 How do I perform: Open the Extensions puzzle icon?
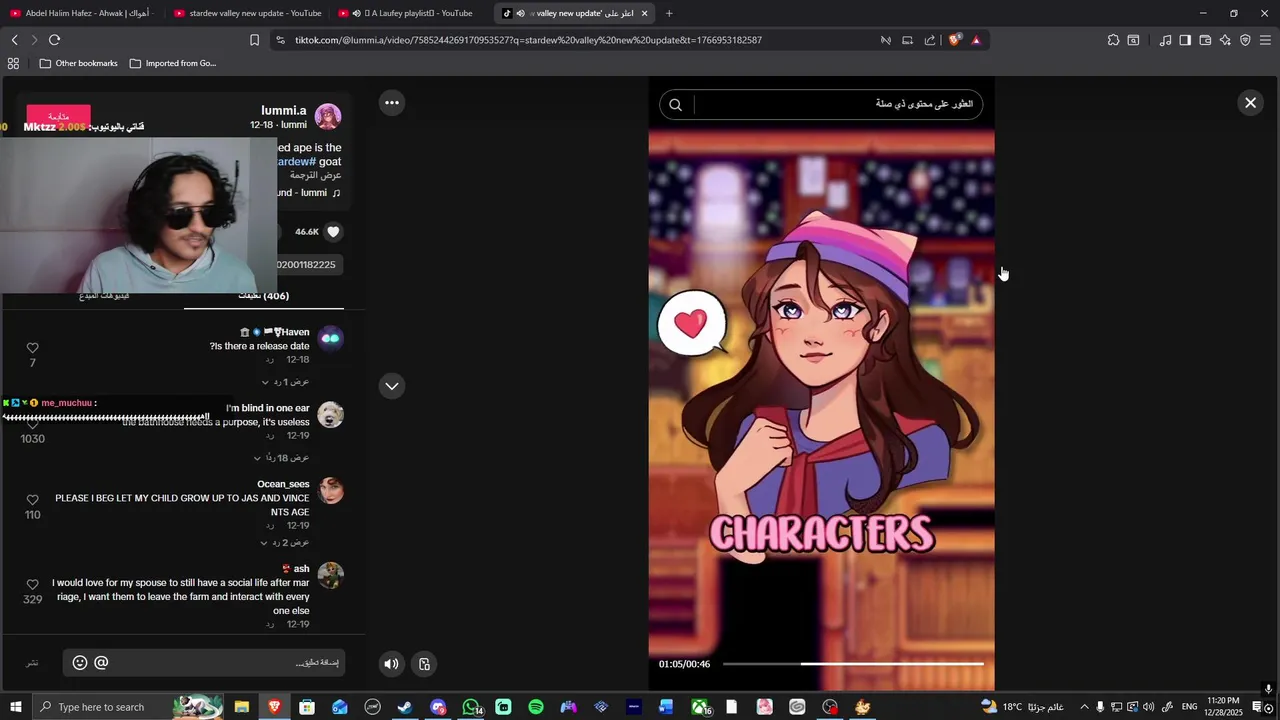(1113, 40)
